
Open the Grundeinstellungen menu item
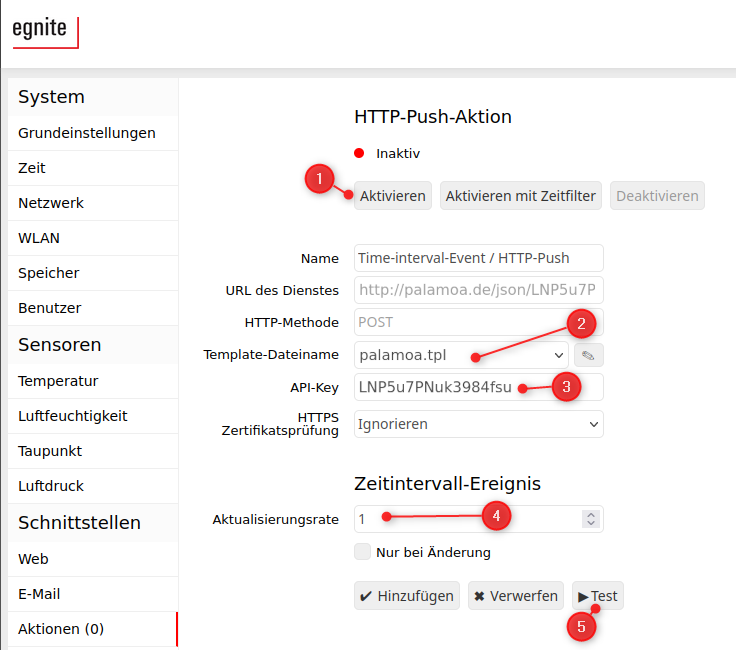[87, 133]
